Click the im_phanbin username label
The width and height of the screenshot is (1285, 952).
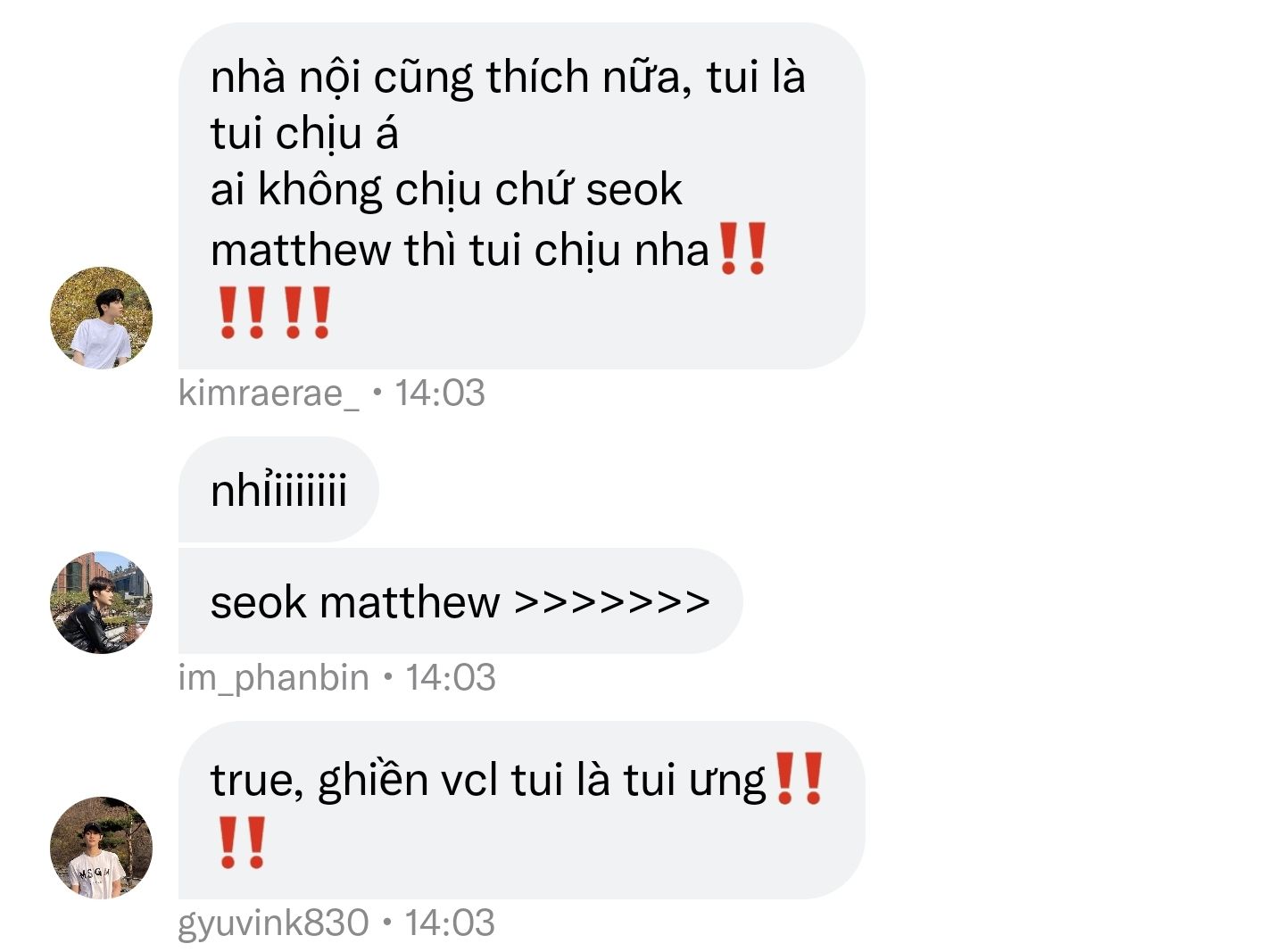point(273,677)
